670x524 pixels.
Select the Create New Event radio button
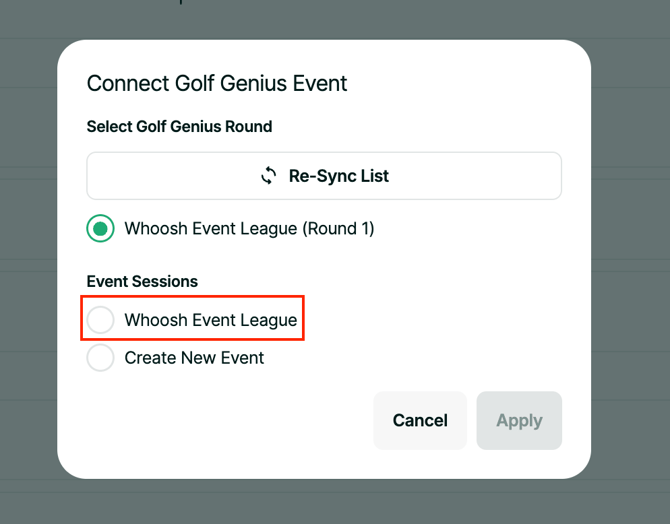tap(100, 357)
